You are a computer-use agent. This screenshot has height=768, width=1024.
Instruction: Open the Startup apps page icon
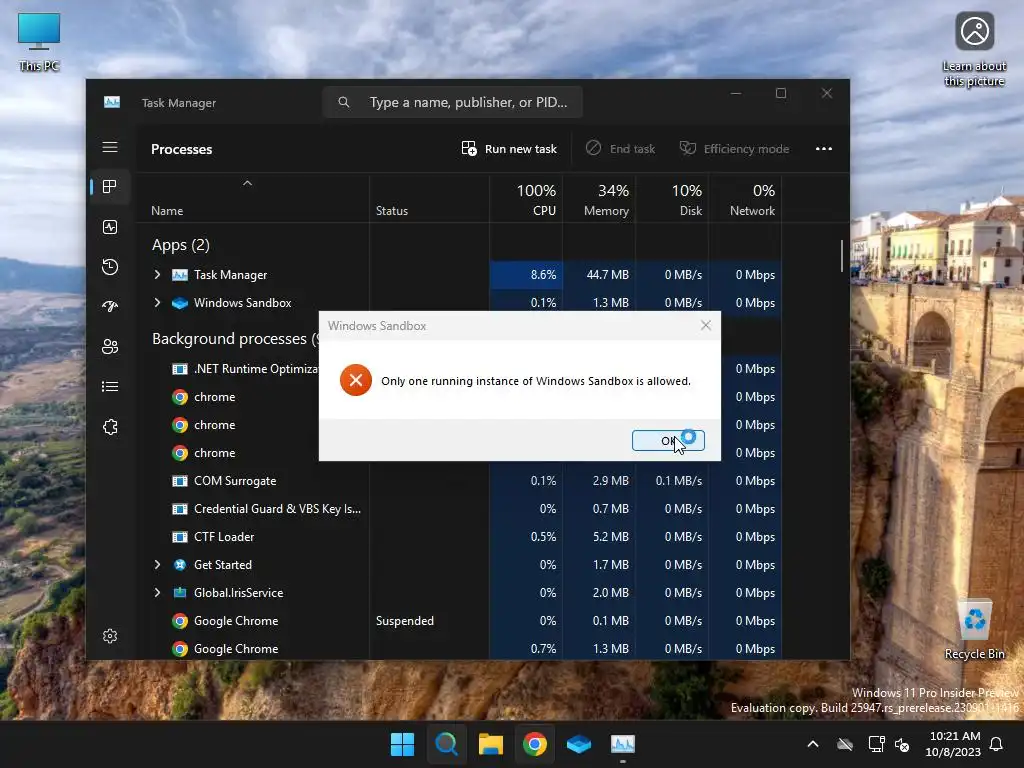click(110, 306)
